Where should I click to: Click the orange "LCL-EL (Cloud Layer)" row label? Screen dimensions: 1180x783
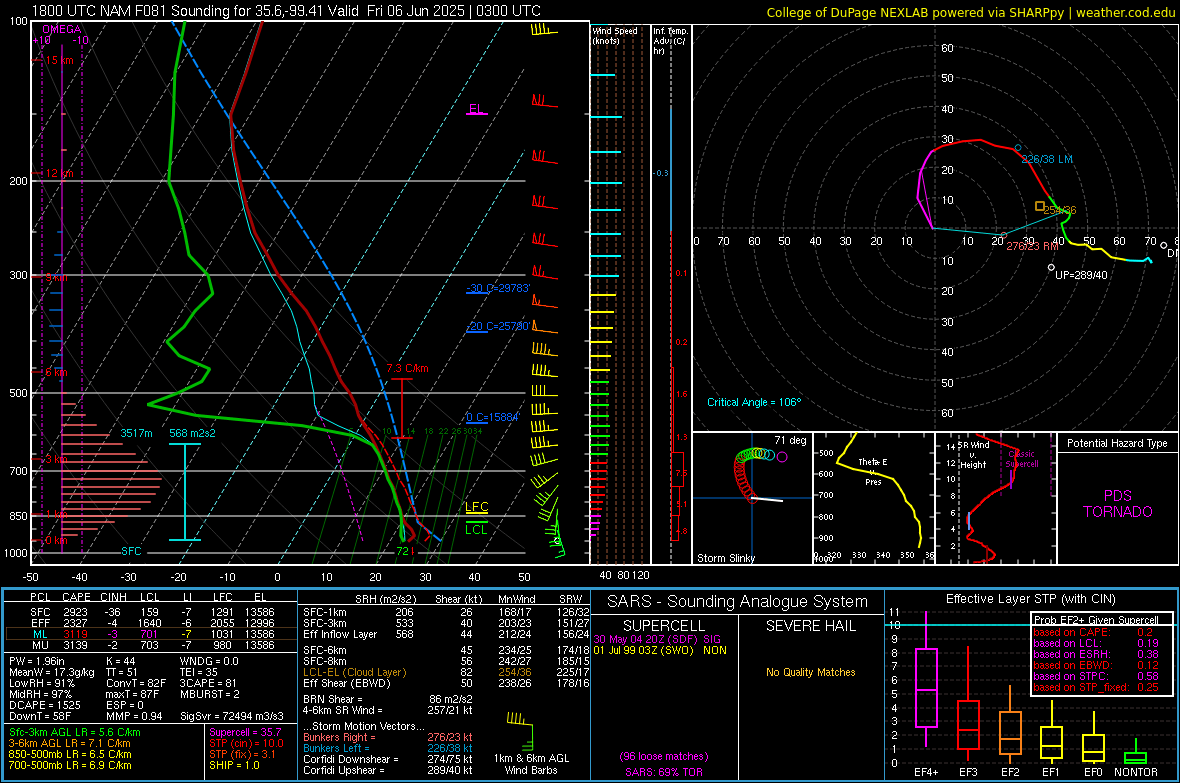point(354,672)
